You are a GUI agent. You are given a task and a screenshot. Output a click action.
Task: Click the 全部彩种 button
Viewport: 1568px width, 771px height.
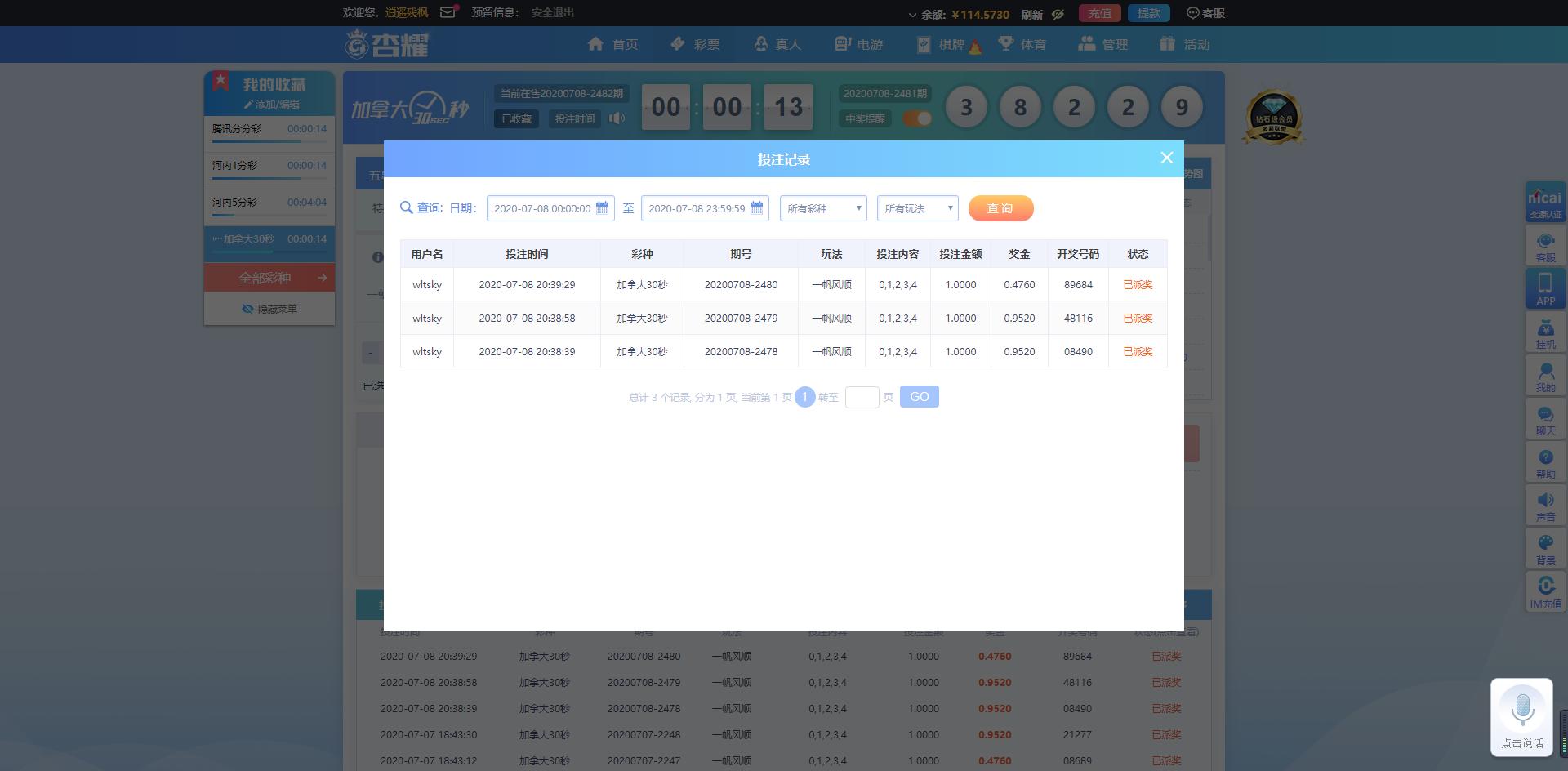269,278
